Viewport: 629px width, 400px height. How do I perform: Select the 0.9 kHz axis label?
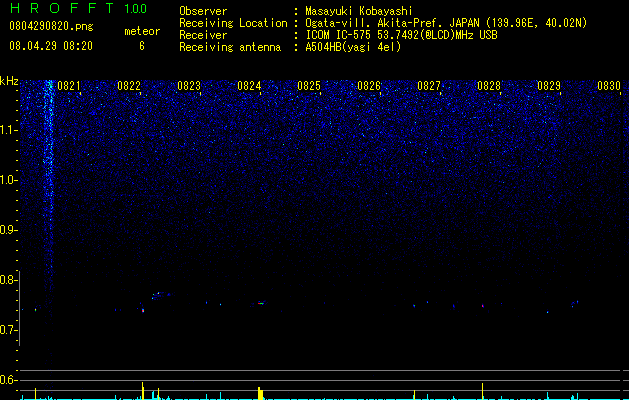coord(8,230)
